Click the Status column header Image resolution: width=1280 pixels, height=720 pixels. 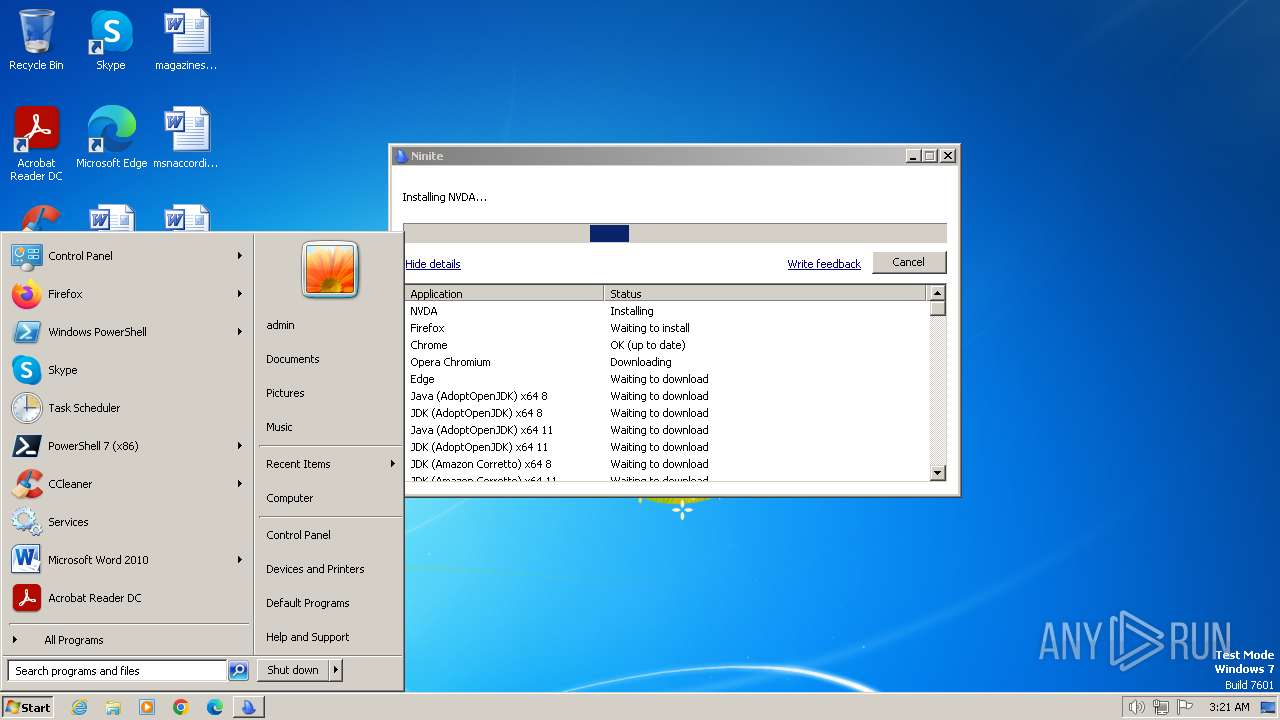765,293
